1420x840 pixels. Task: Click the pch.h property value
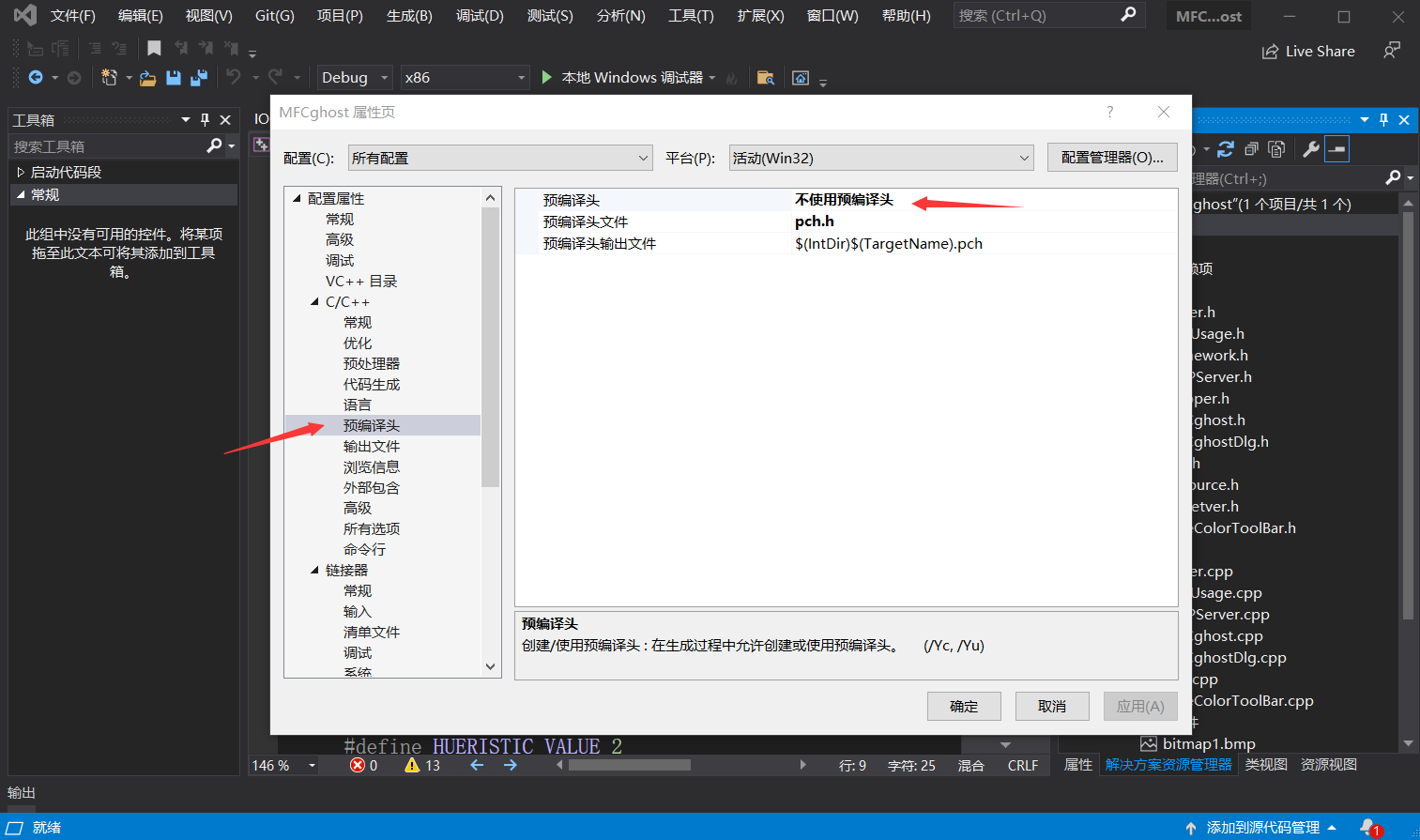click(815, 221)
